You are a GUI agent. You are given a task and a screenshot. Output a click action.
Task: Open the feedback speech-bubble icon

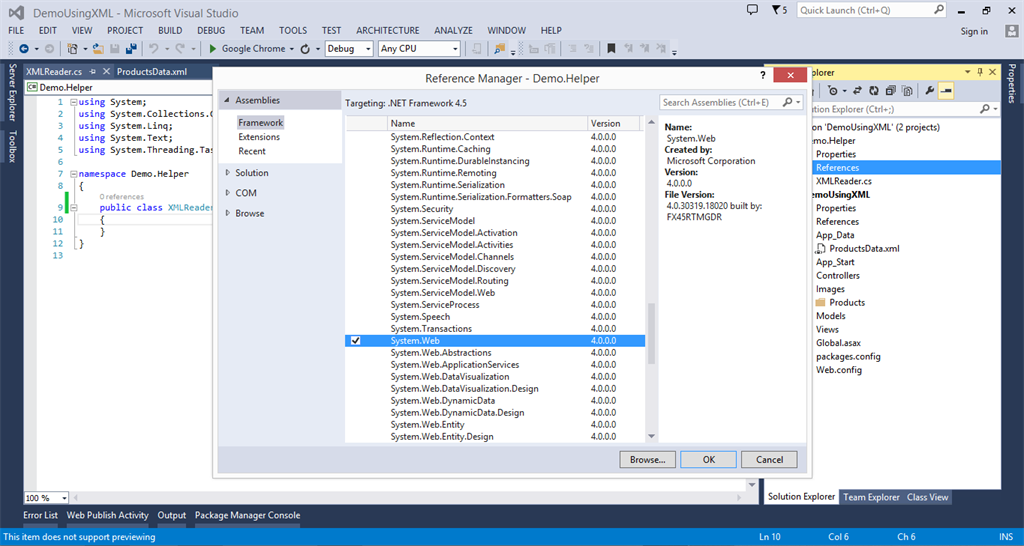[x=752, y=10]
